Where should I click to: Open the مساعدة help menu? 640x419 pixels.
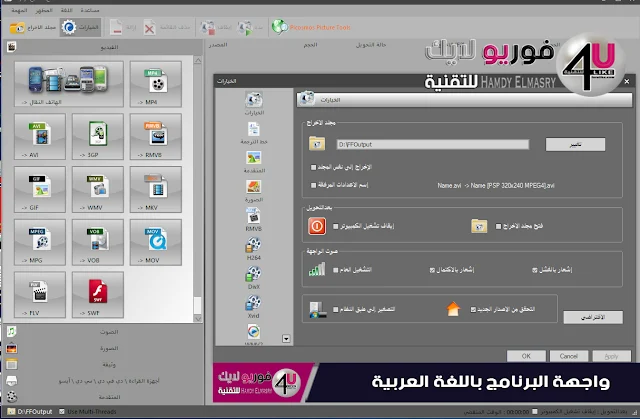coord(90,10)
